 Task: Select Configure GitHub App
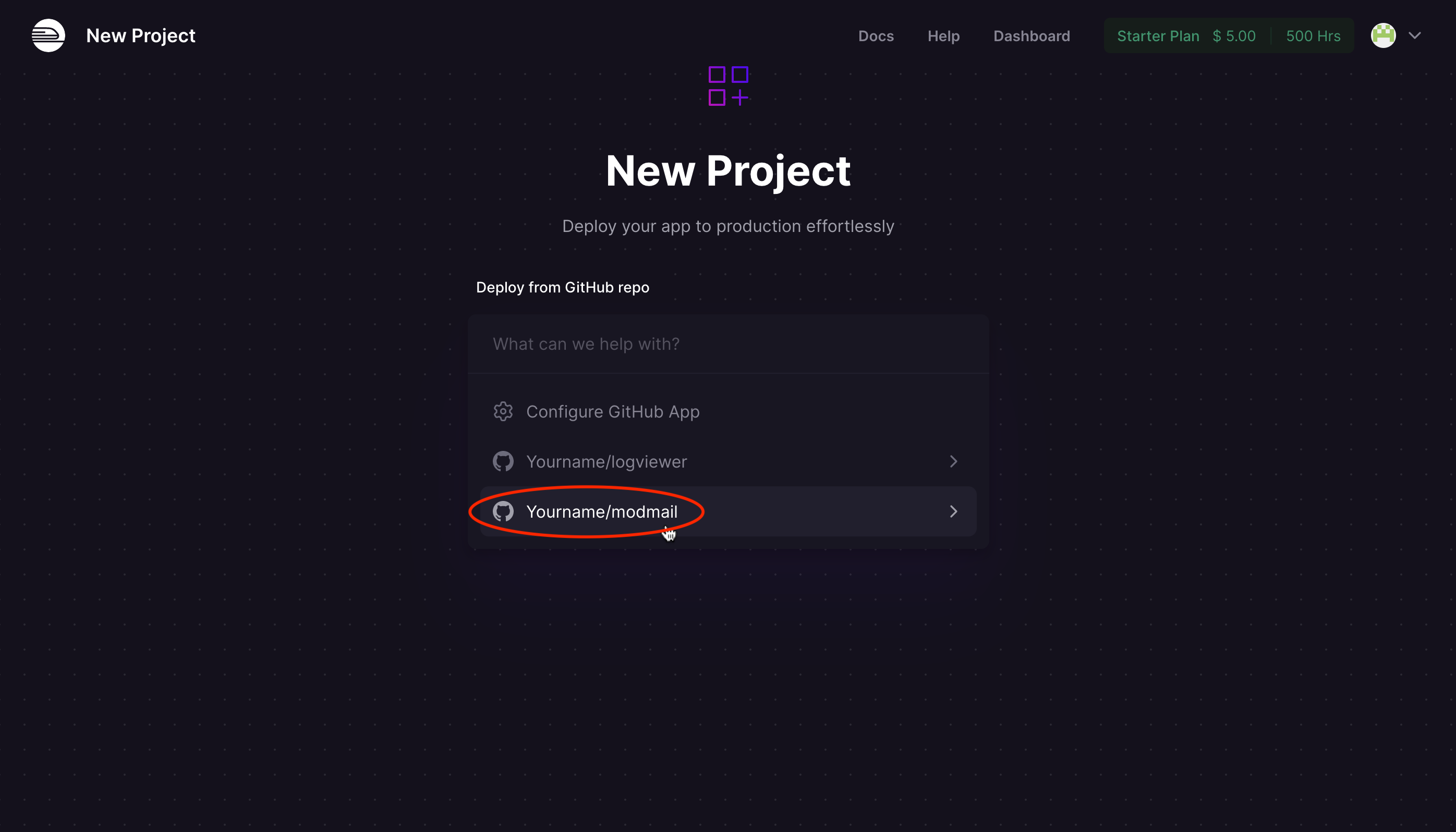[x=612, y=411]
